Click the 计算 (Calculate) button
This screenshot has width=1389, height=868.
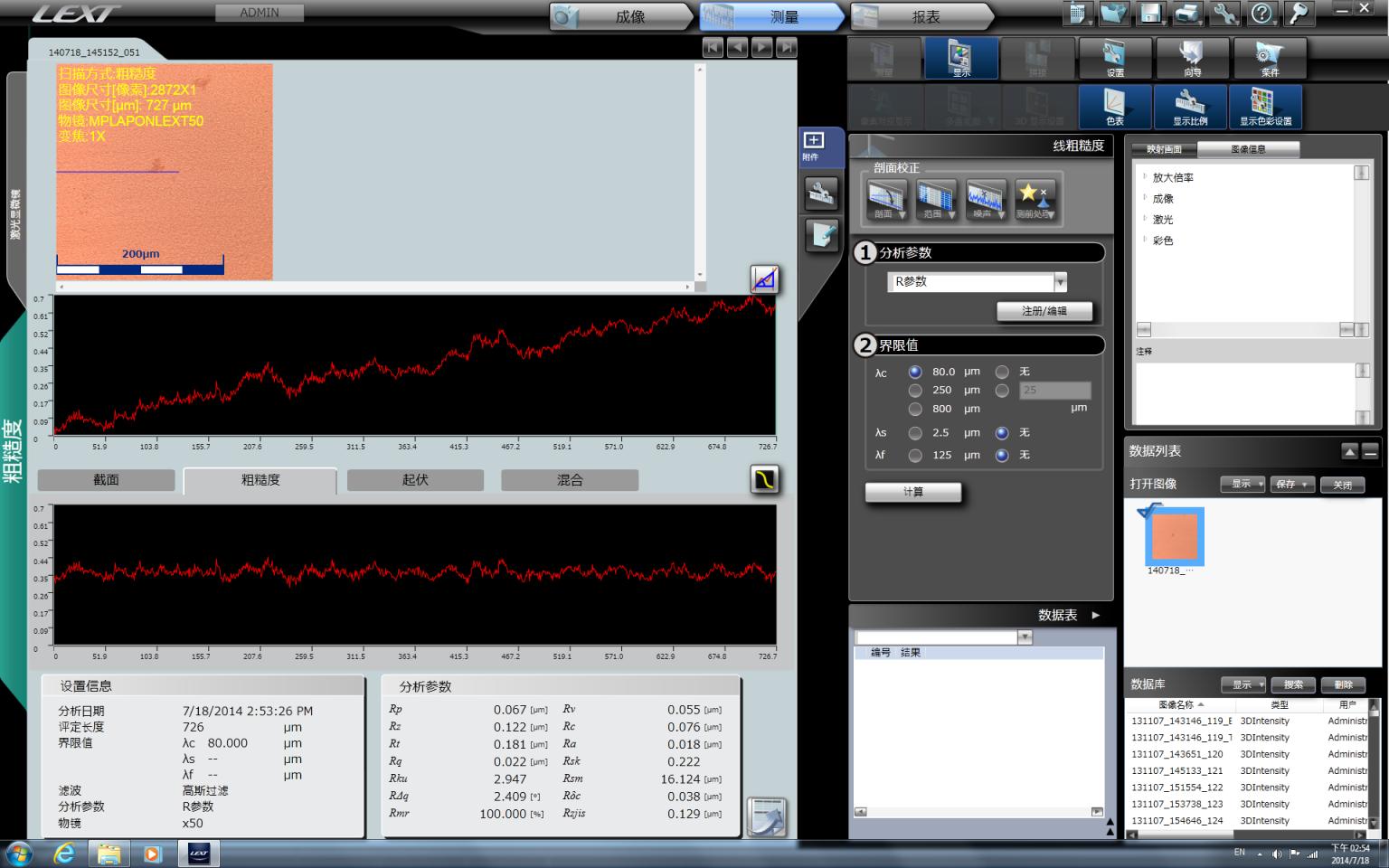[913, 492]
